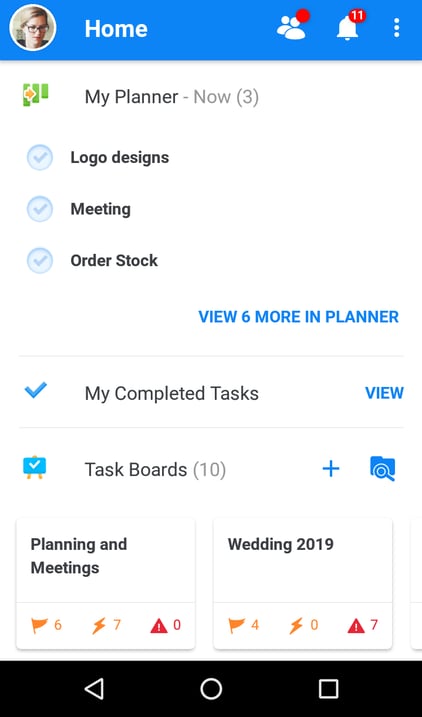Click the red warning count on Wedding 2019
The image size is (422, 717).
point(363,625)
